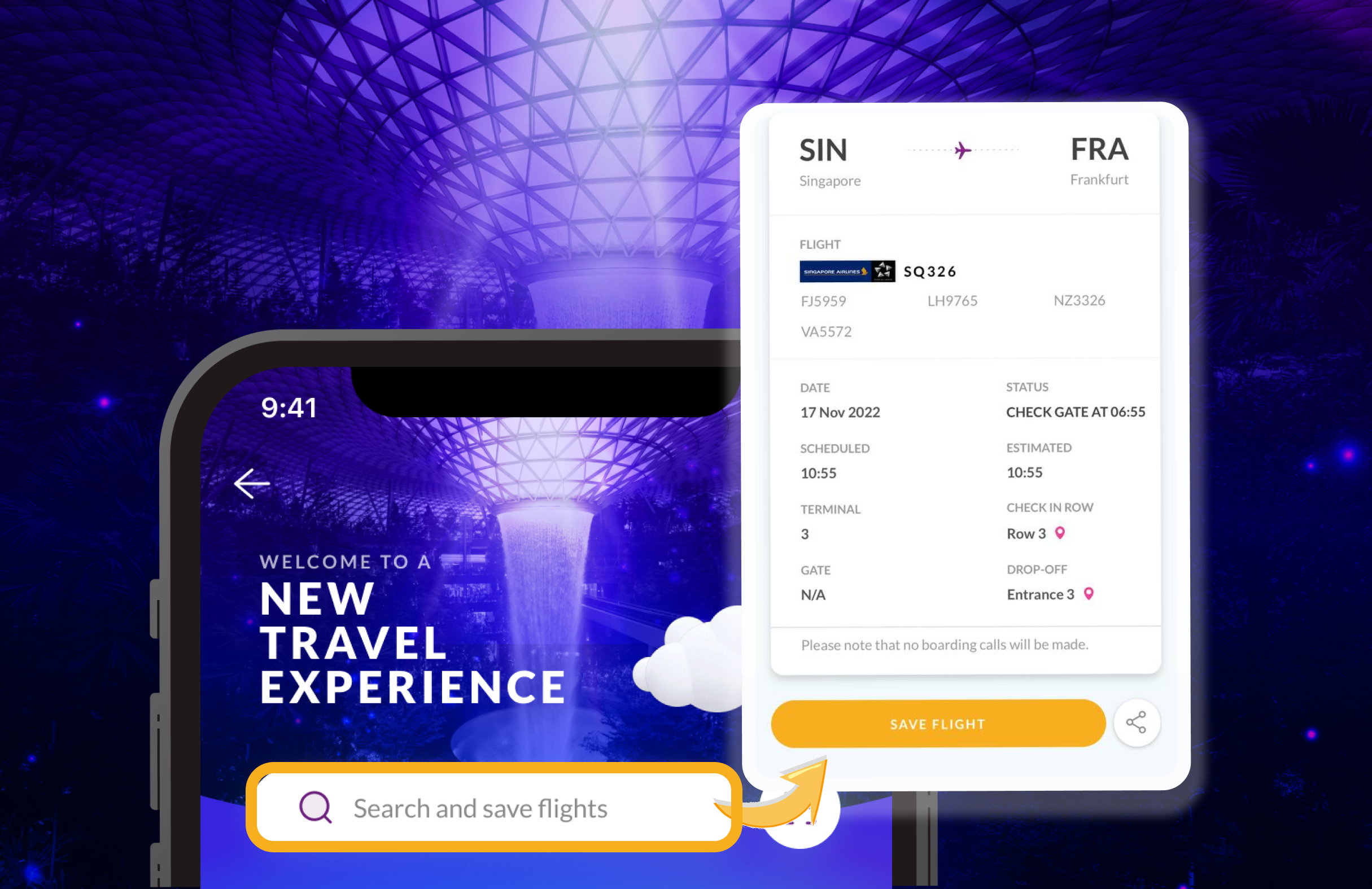Click the SIN origin airport code

pyautogui.click(x=823, y=150)
